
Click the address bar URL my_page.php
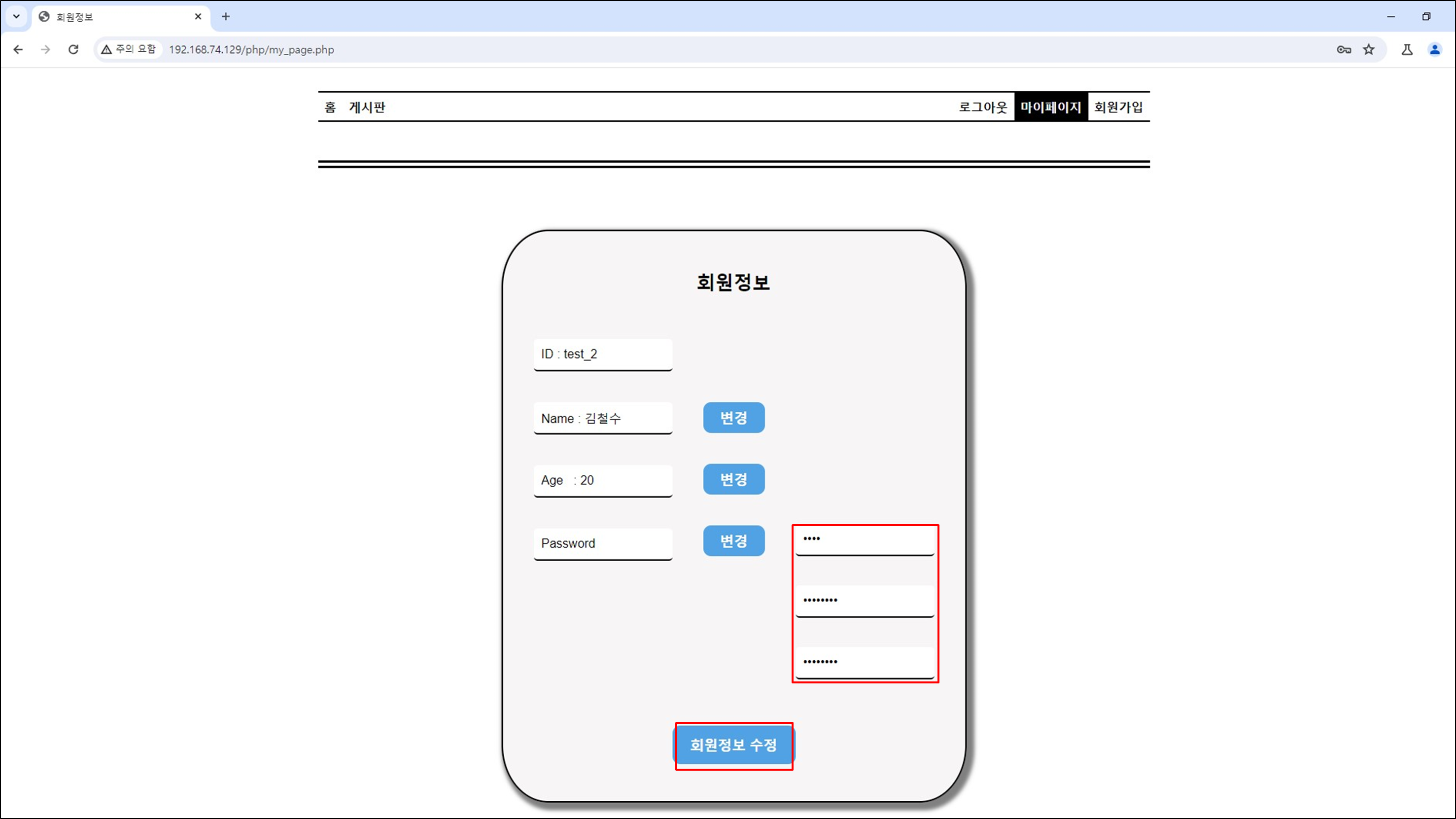coord(251,50)
